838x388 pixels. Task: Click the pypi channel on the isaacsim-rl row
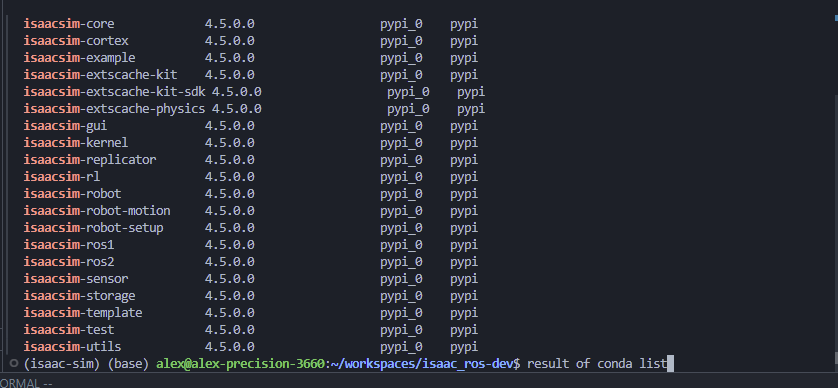(464, 177)
